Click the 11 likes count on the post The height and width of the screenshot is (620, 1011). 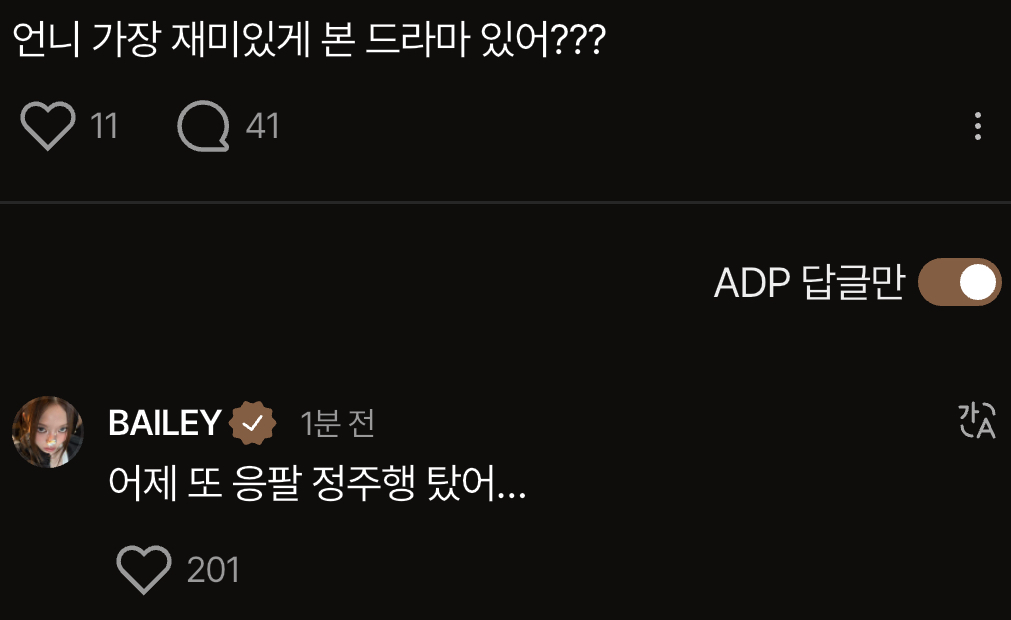[104, 126]
